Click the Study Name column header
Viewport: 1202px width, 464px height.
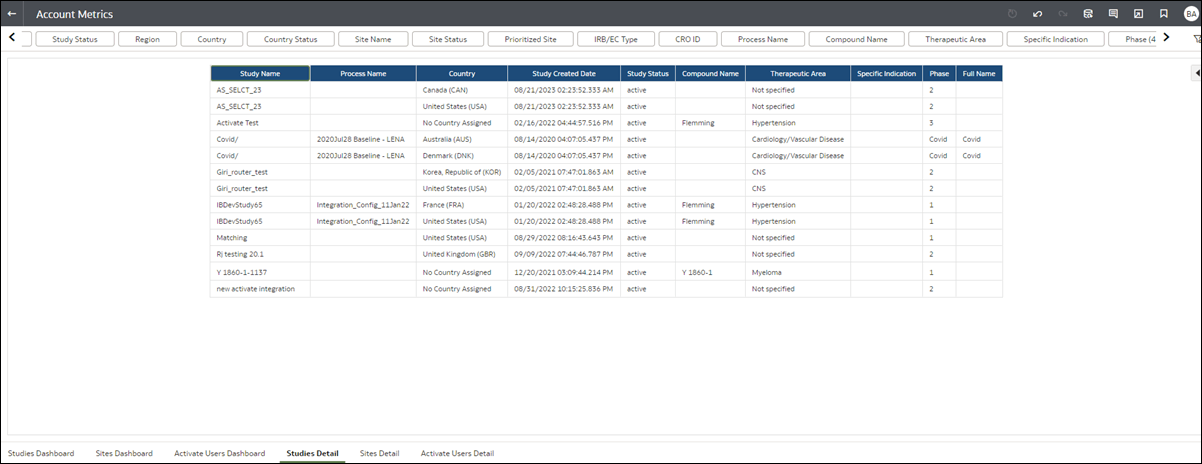click(x=260, y=73)
